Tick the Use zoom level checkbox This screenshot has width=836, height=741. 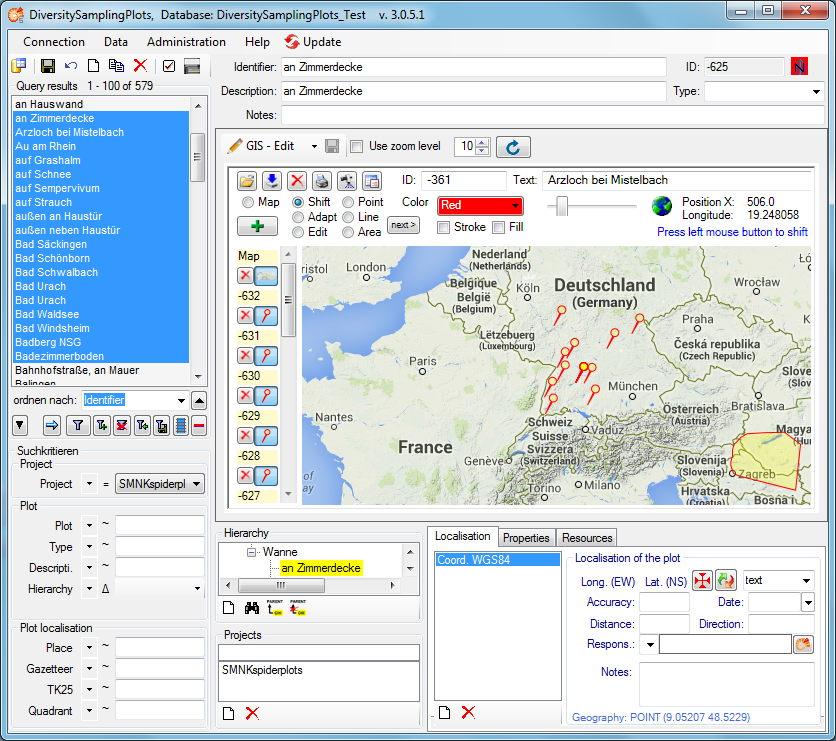(357, 147)
